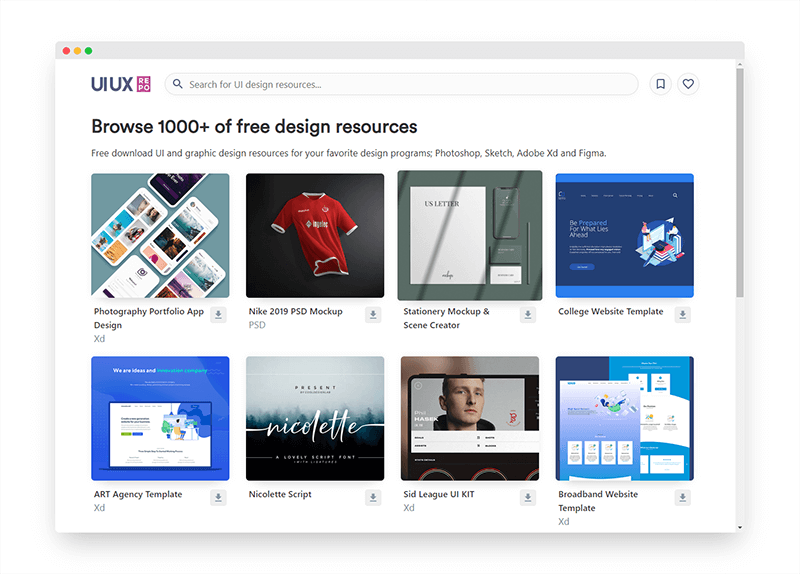
Task: Click Nicolette Script title
Action: click(x=280, y=494)
